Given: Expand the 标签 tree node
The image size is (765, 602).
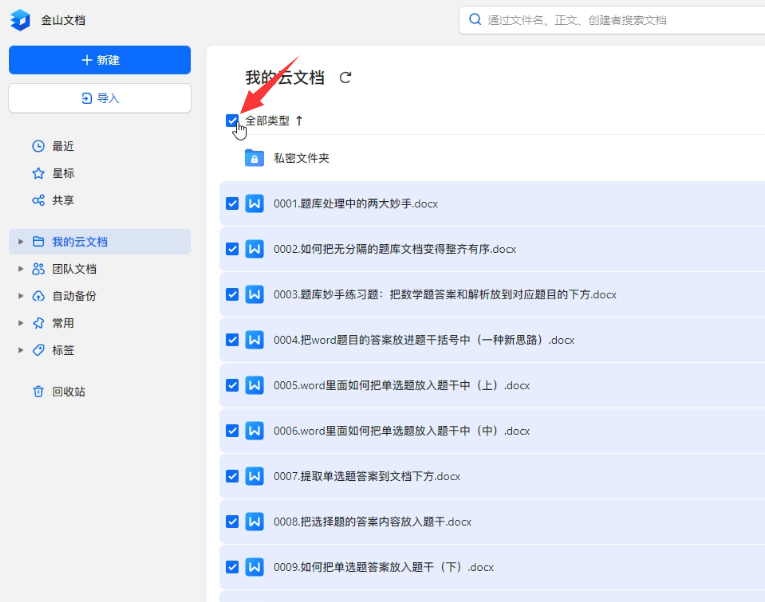Looking at the screenshot, I should coord(20,350).
